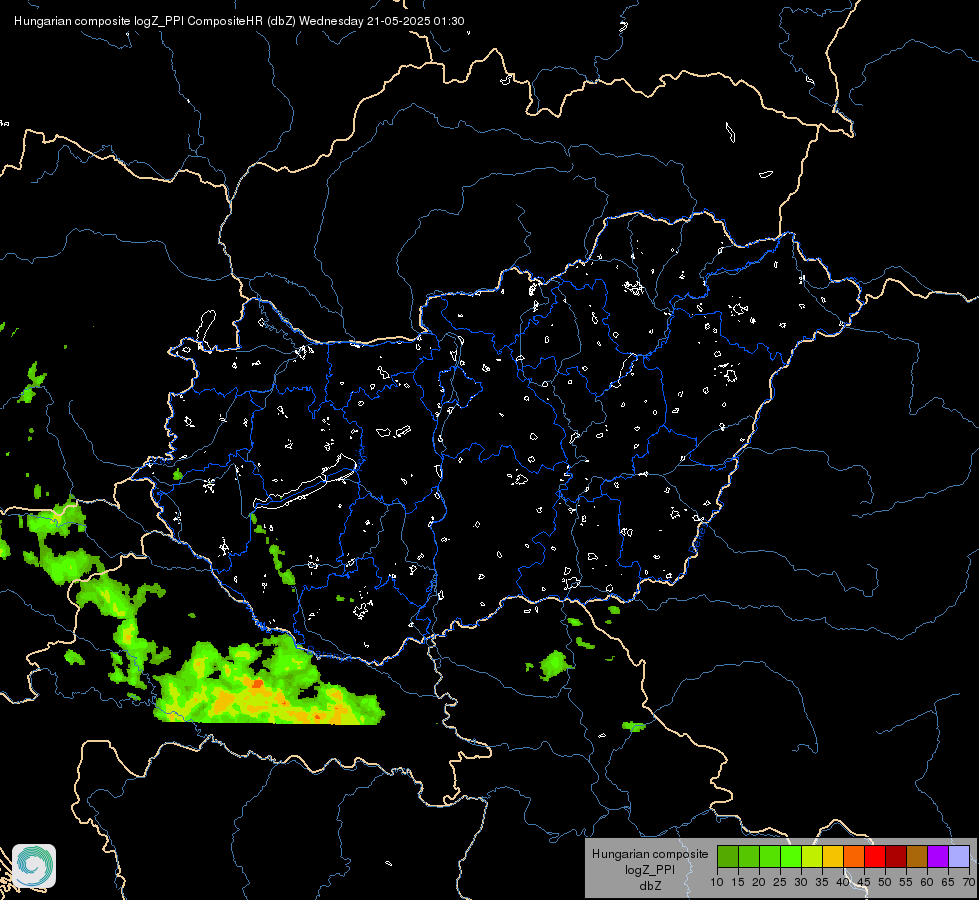Click the legend scale value '70'
Screen dimensions: 979x900
968,883
